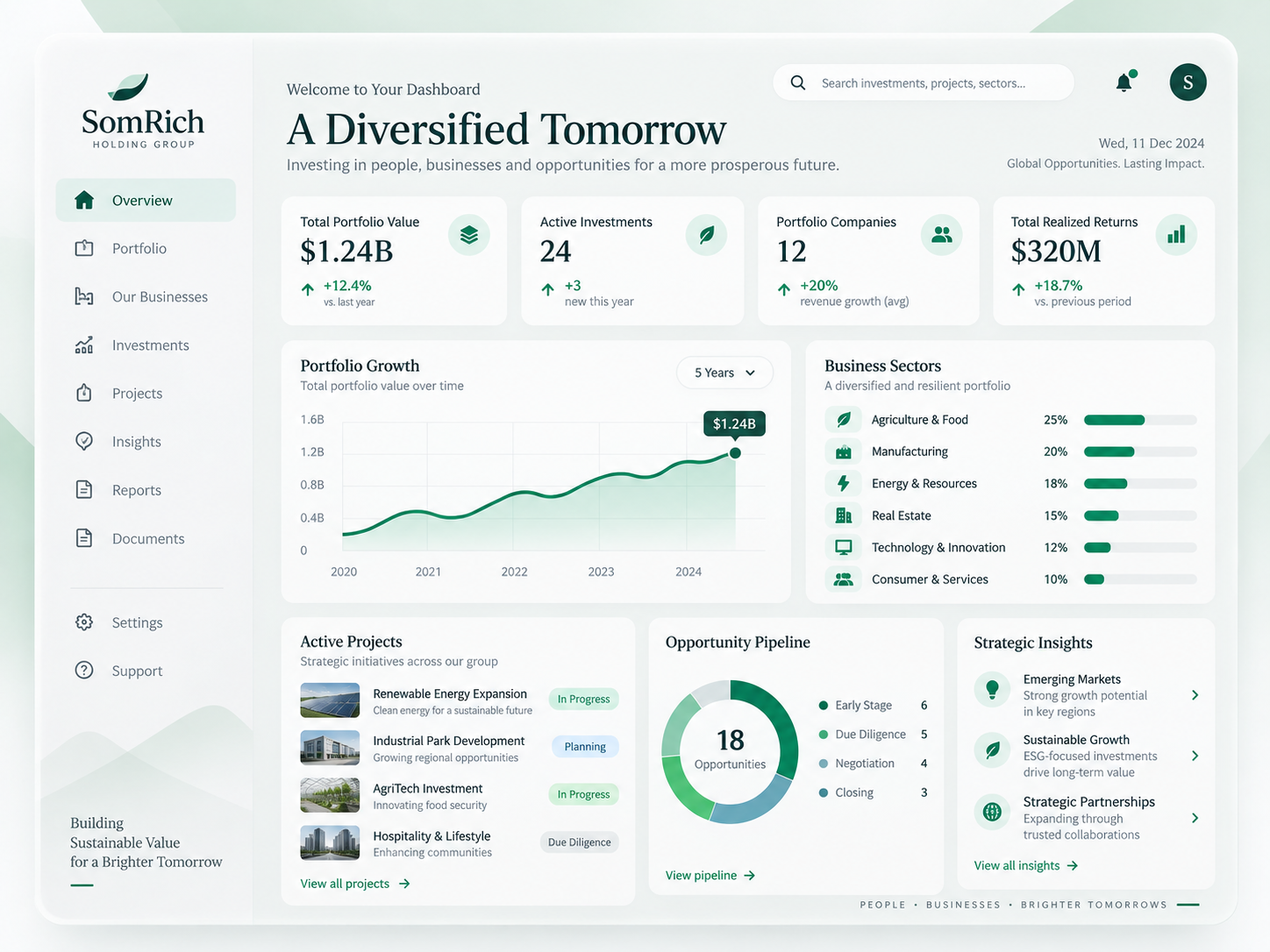
Task: Click the Agriculture & Food leaf icon
Action: point(844,420)
